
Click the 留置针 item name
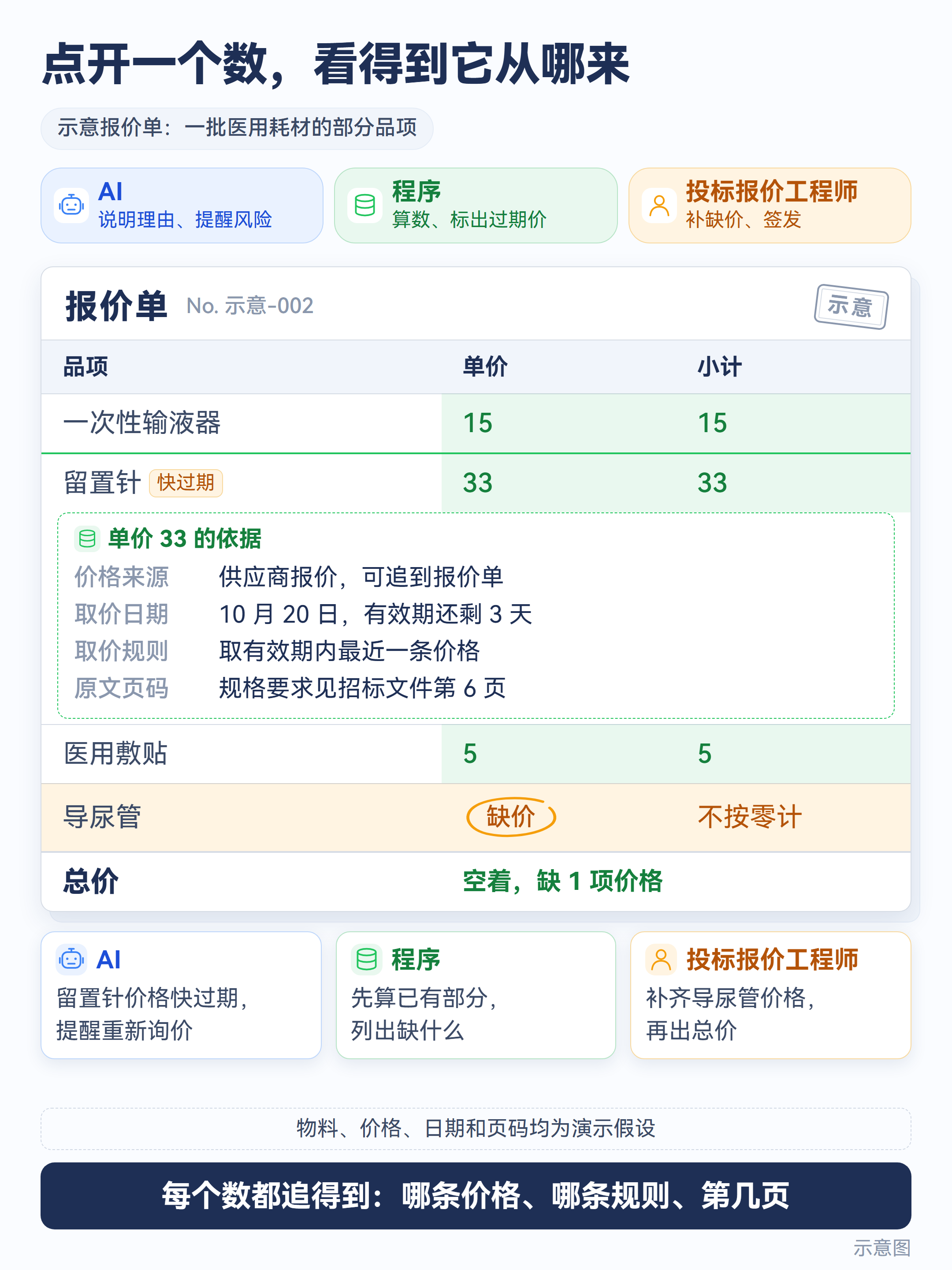pyautogui.click(x=102, y=482)
